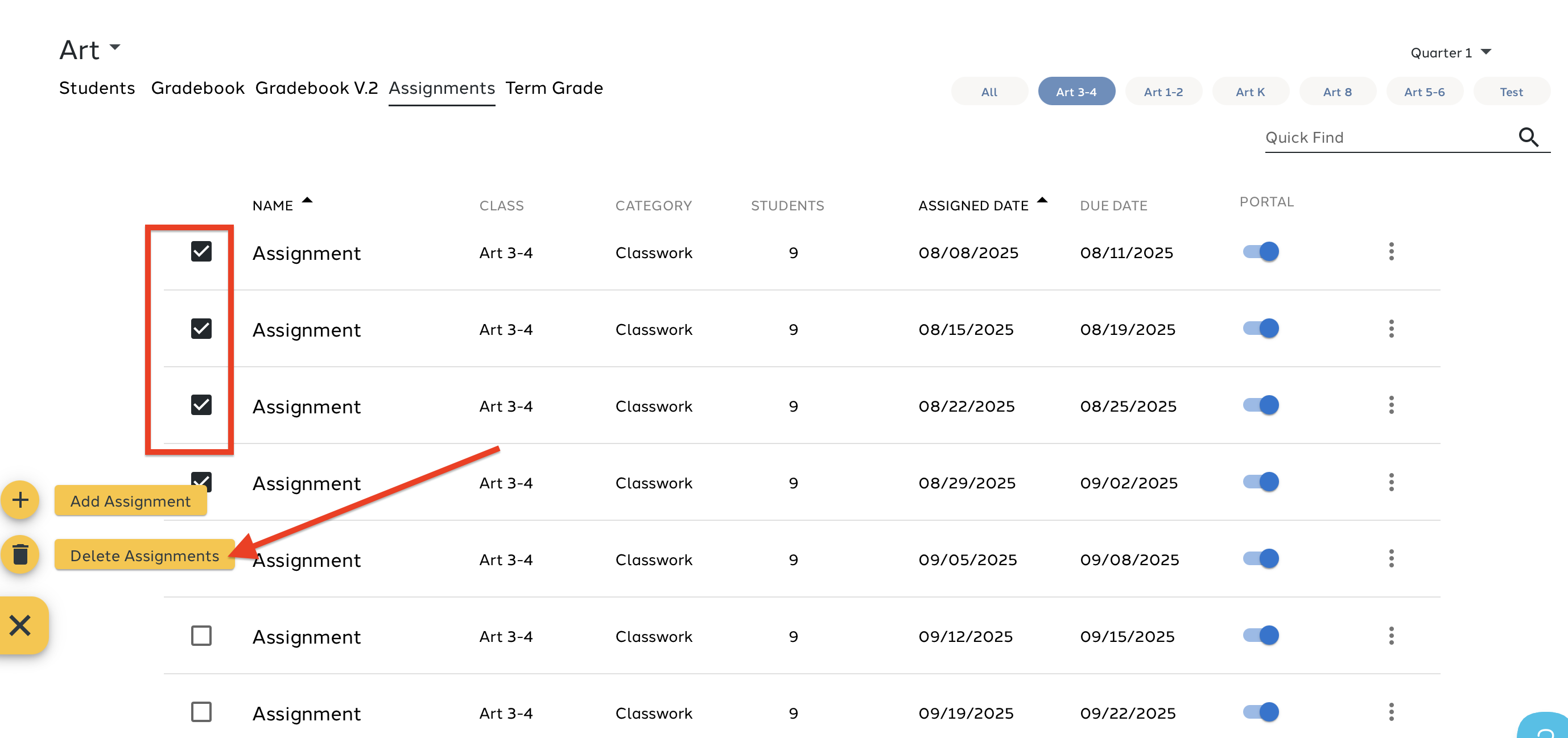The width and height of the screenshot is (1568, 738).
Task: Open three-dot menu for 09/05/2025 assignment
Action: tap(1391, 558)
